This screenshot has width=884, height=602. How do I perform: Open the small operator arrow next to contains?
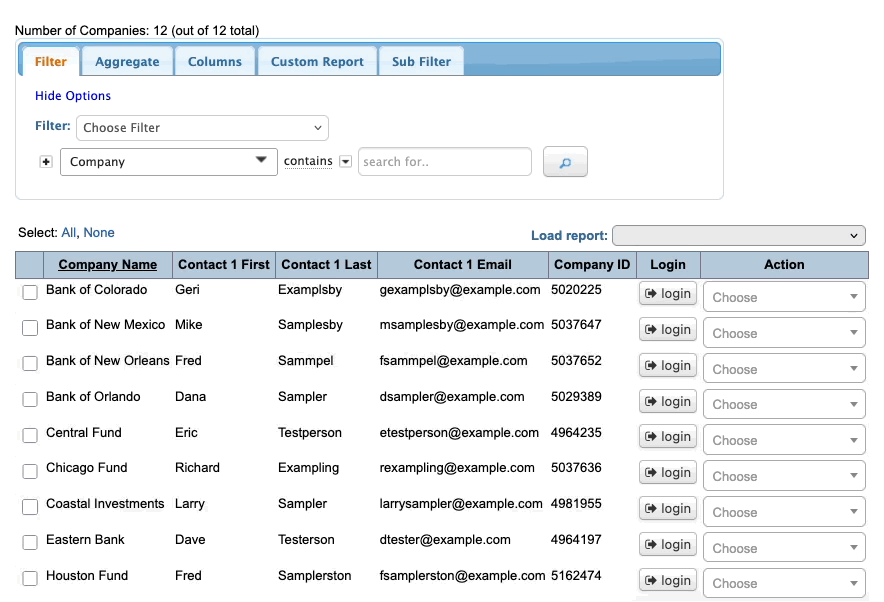coord(346,162)
